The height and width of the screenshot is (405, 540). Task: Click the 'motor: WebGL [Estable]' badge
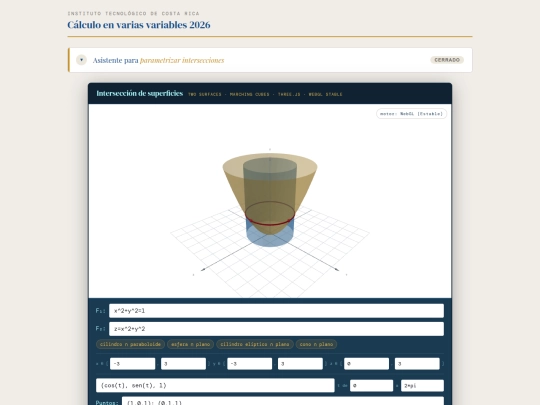[411, 114]
